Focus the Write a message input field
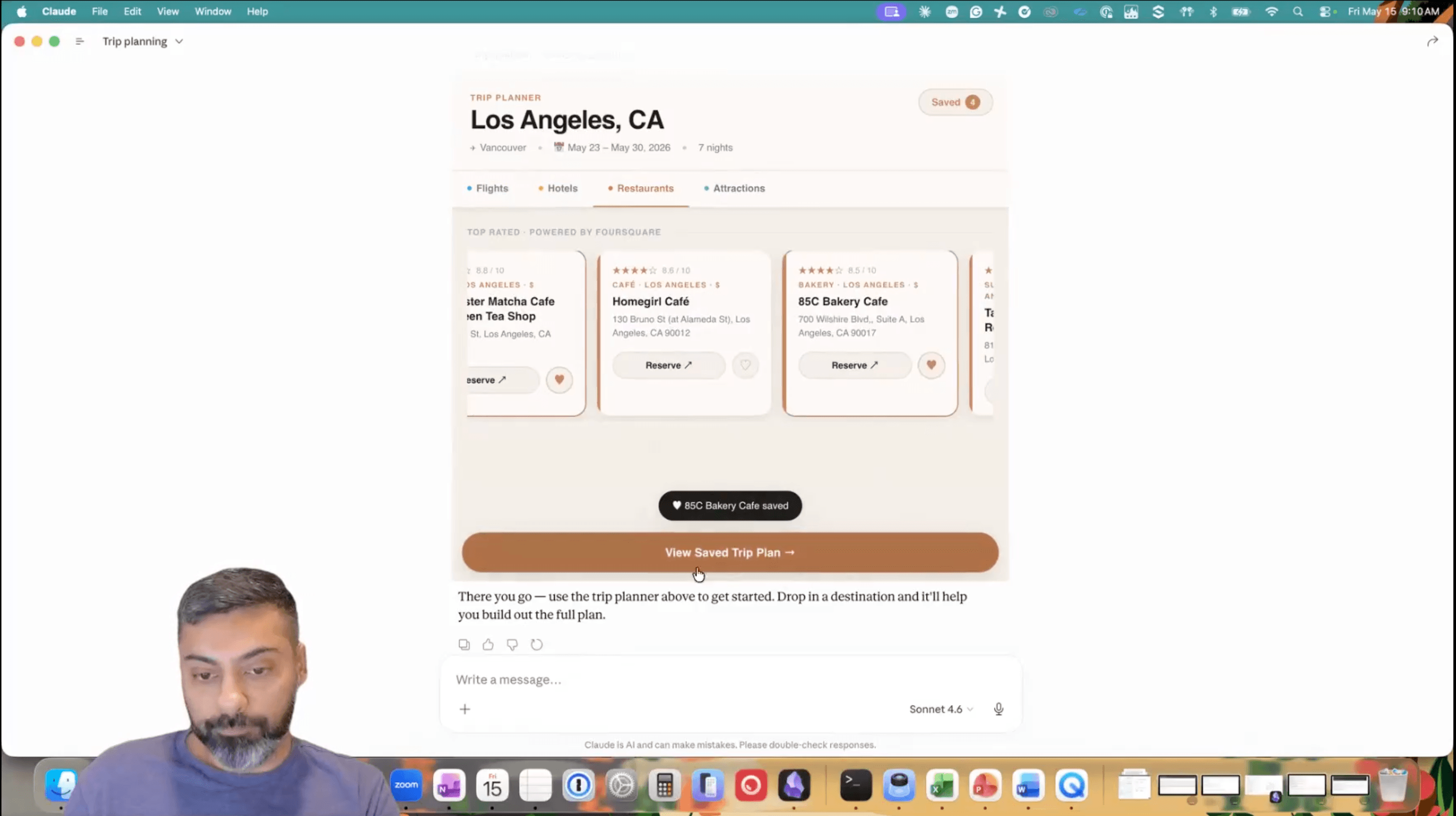 point(730,680)
